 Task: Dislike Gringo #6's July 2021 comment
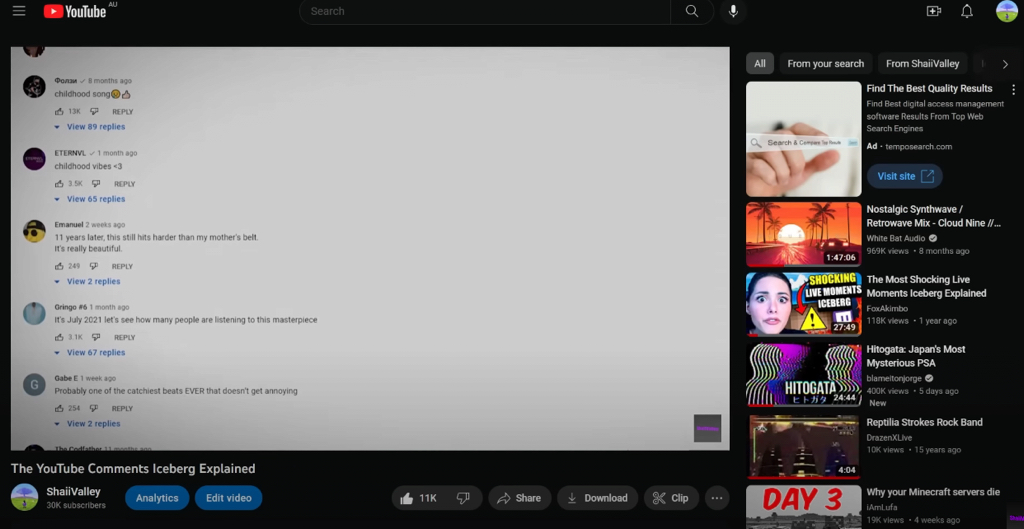pos(96,337)
